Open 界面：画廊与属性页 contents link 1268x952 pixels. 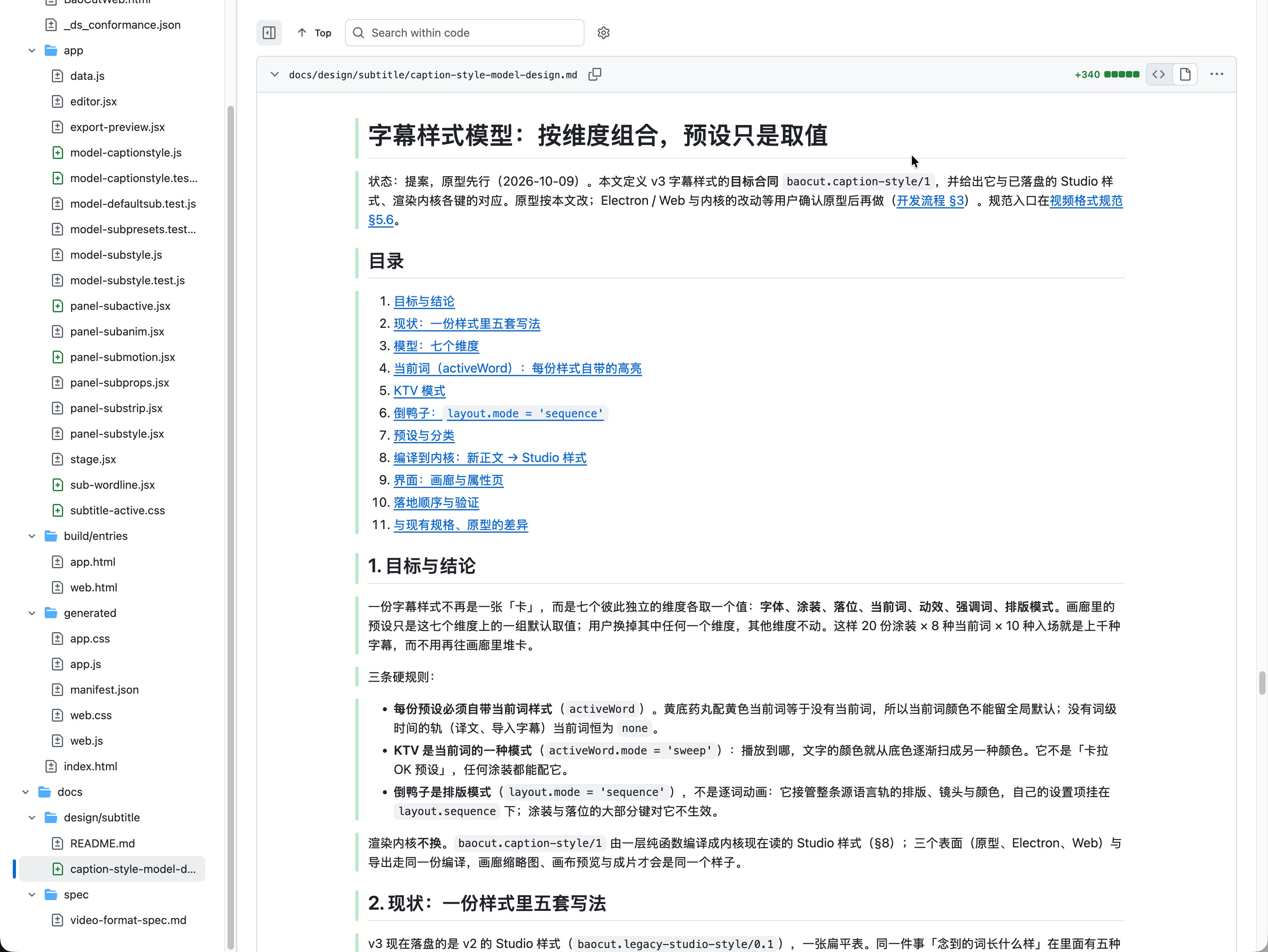coord(448,480)
